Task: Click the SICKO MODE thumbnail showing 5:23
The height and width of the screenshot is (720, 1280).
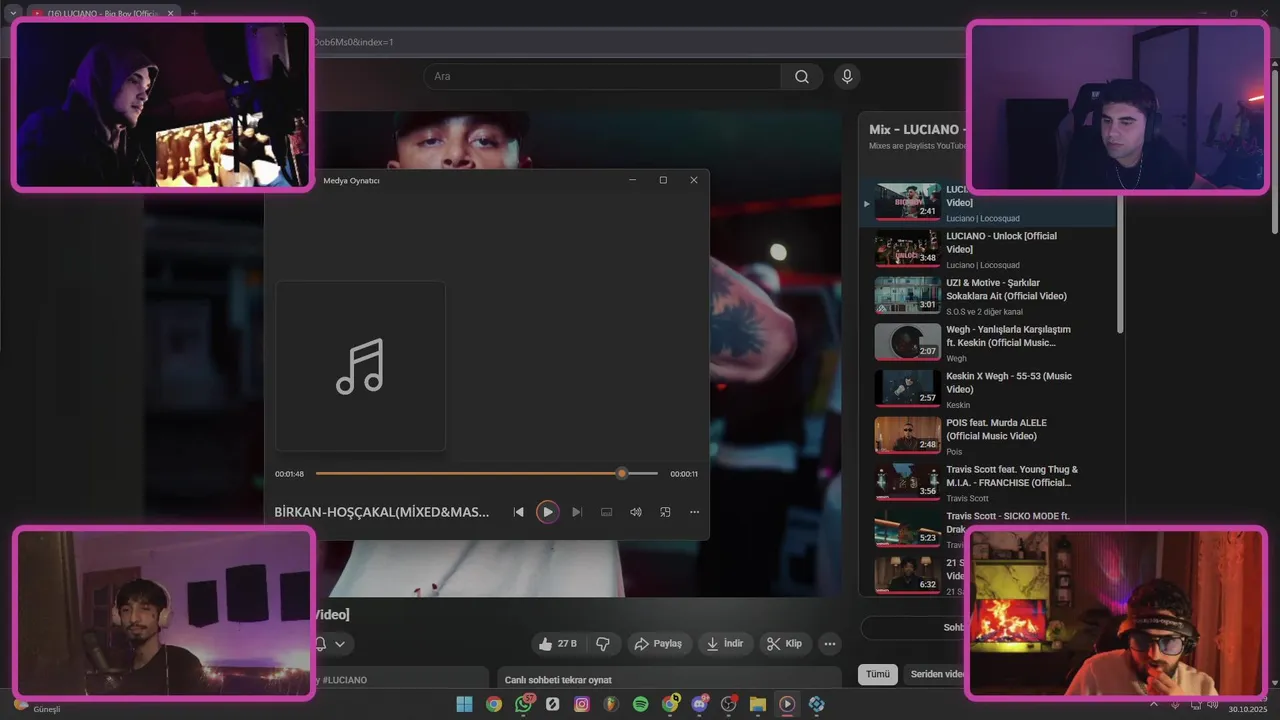Action: (x=907, y=529)
